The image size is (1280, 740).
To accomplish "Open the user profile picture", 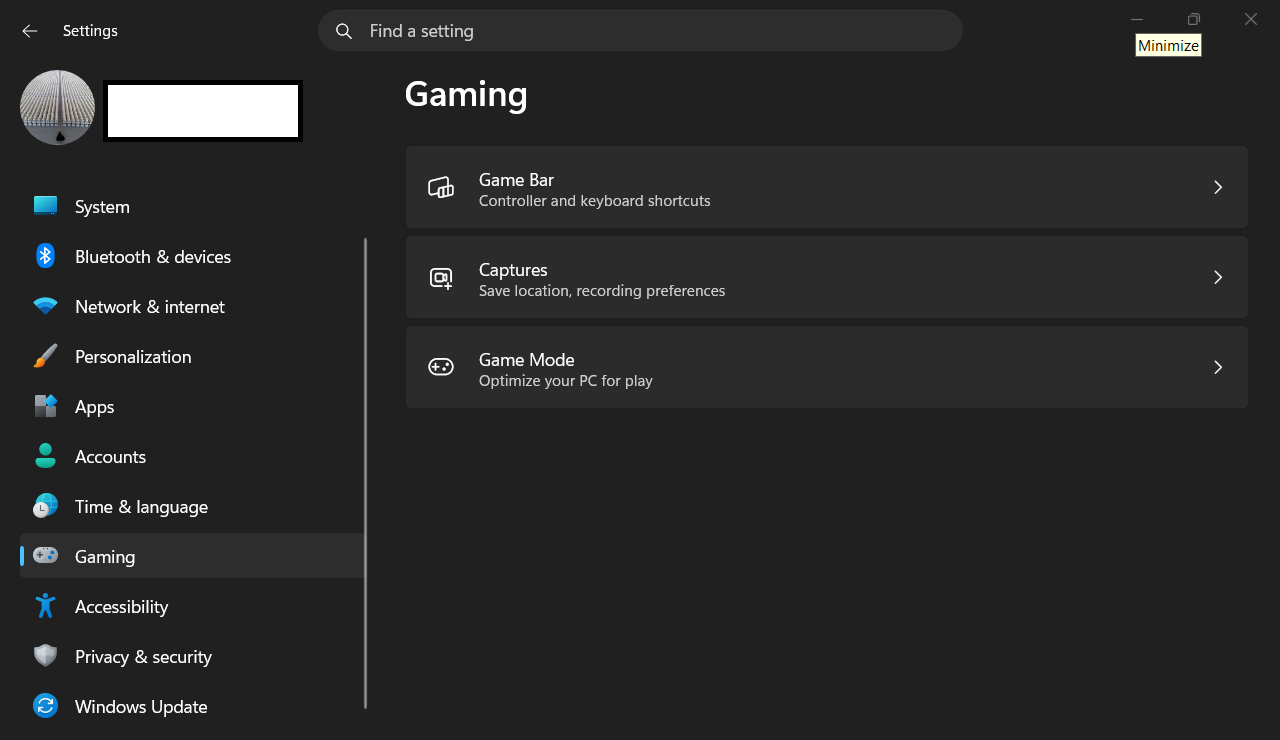I will 58,107.
